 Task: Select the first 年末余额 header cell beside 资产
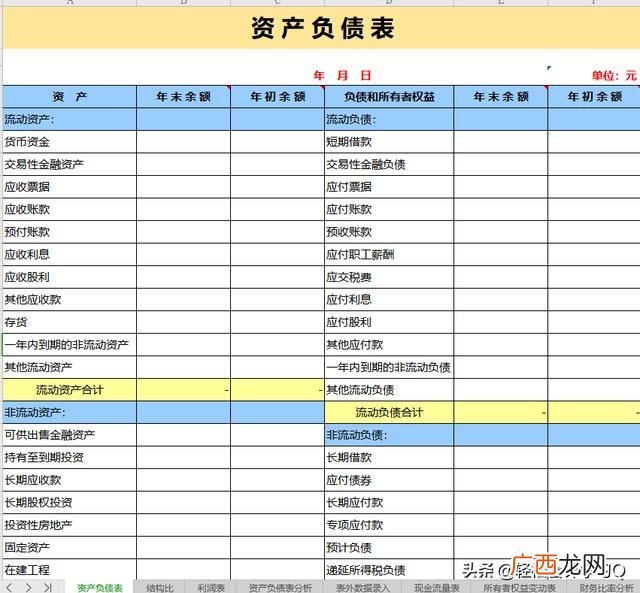pos(183,97)
